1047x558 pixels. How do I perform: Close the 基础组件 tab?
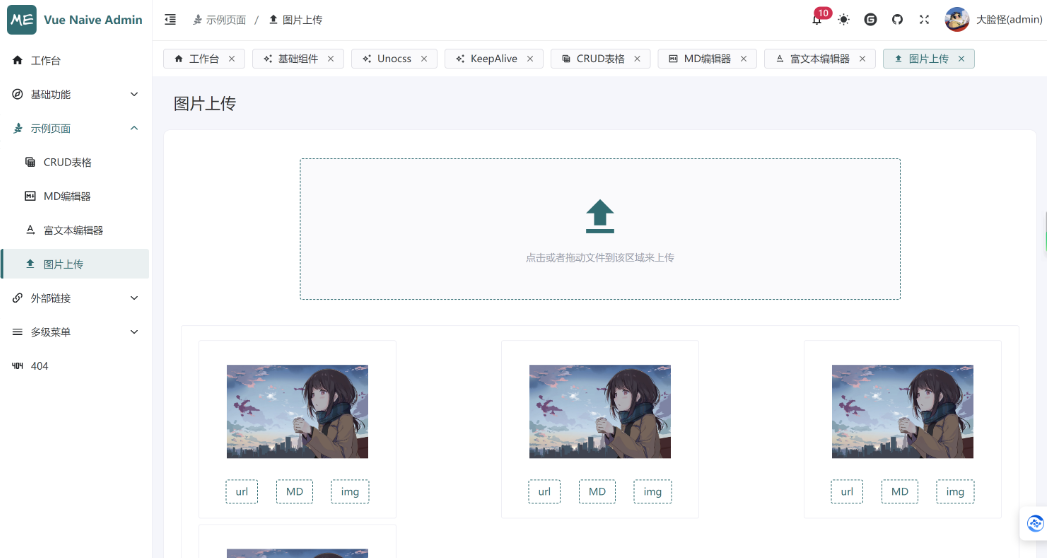click(x=331, y=59)
